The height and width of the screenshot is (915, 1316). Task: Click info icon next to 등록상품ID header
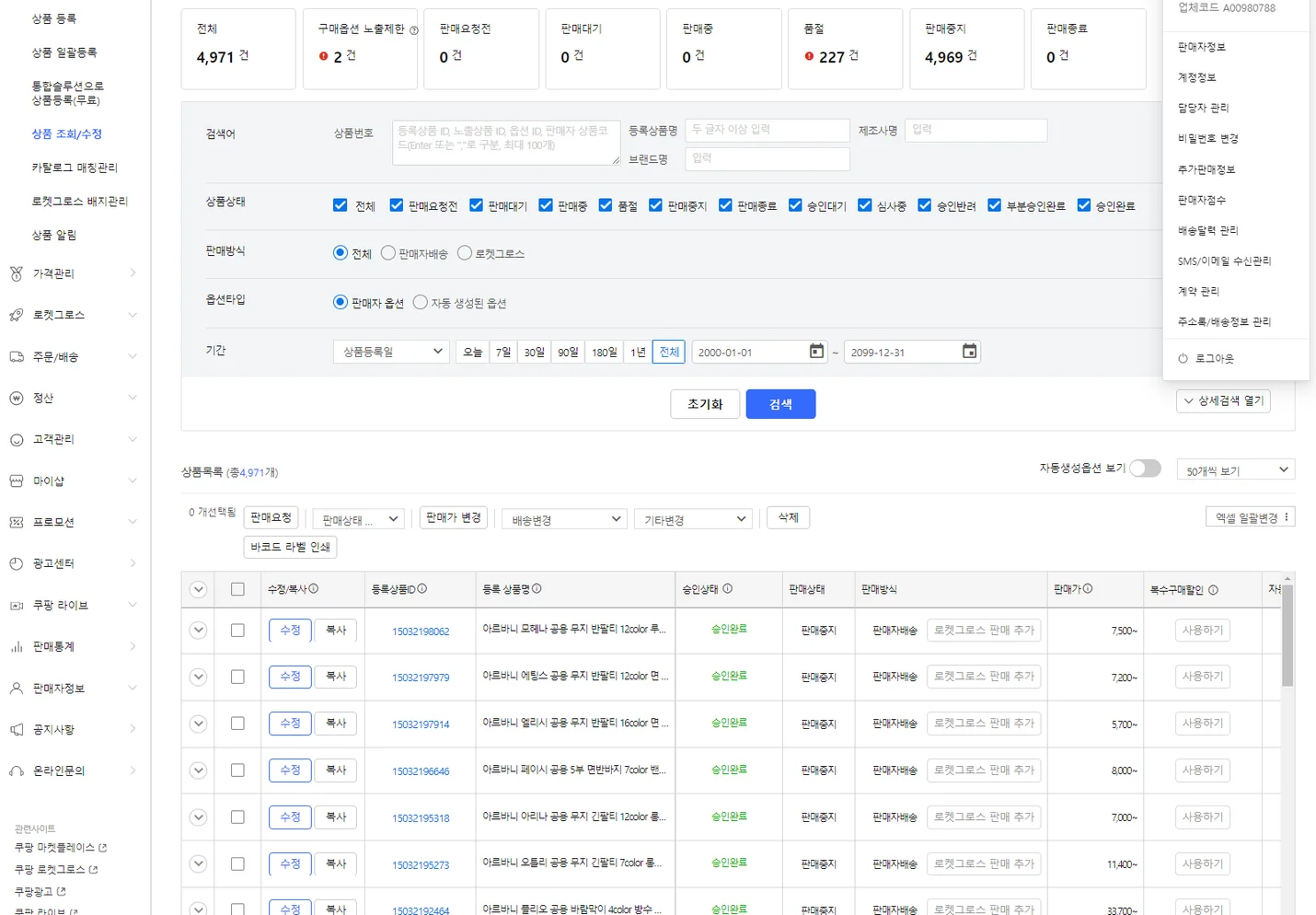pos(421,588)
